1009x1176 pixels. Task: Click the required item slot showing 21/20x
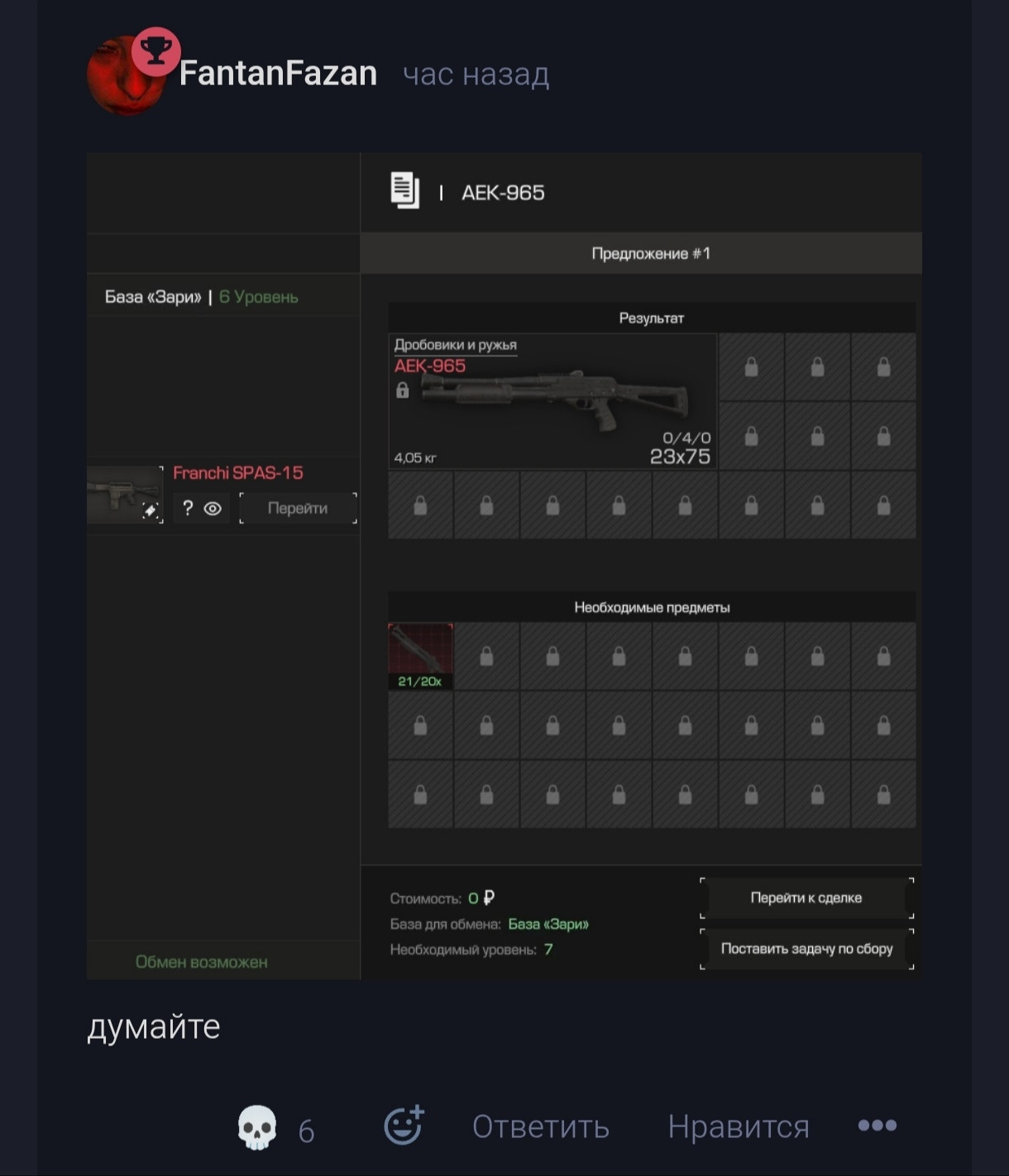pos(420,657)
